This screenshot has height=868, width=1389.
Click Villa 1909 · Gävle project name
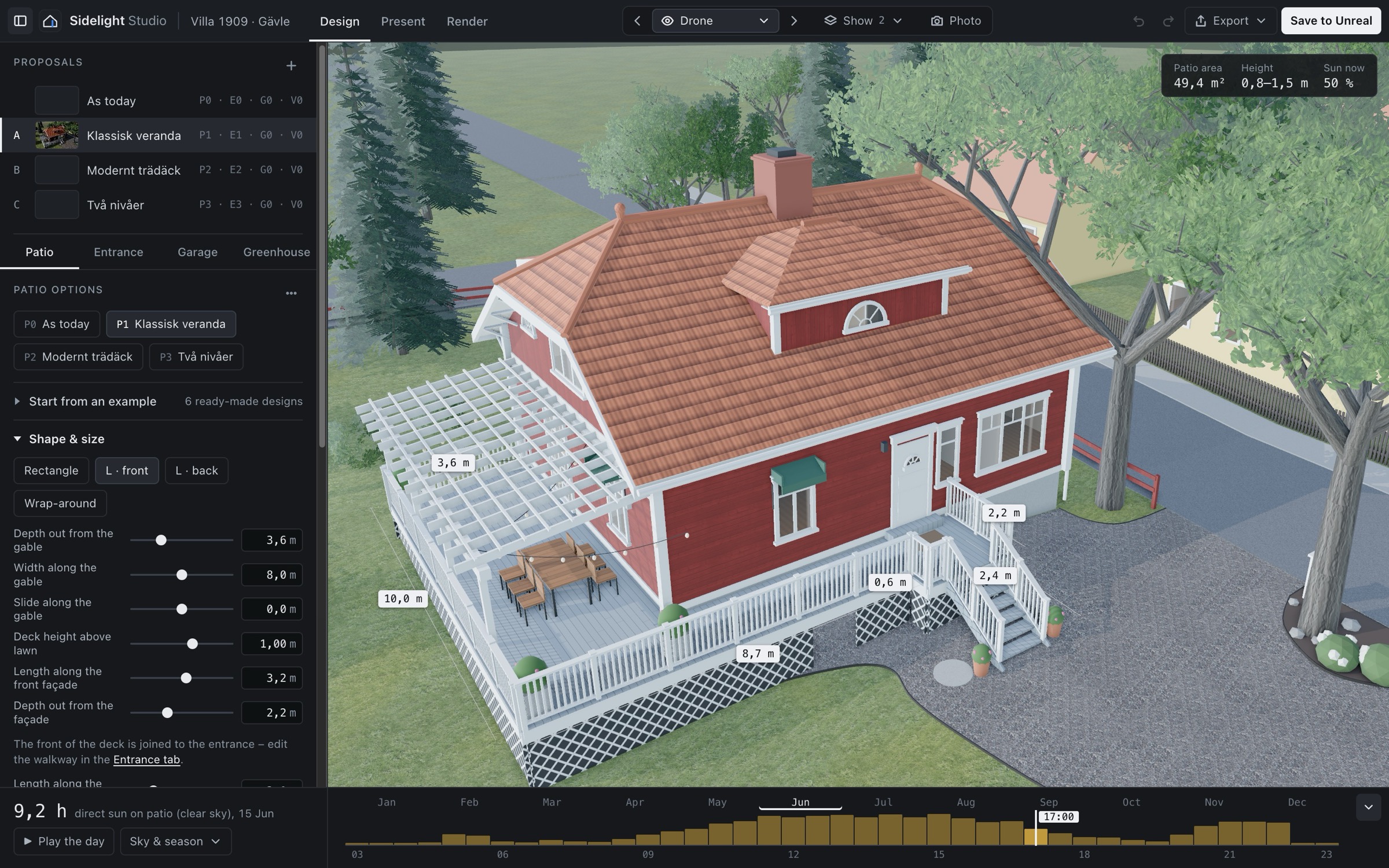pos(240,21)
